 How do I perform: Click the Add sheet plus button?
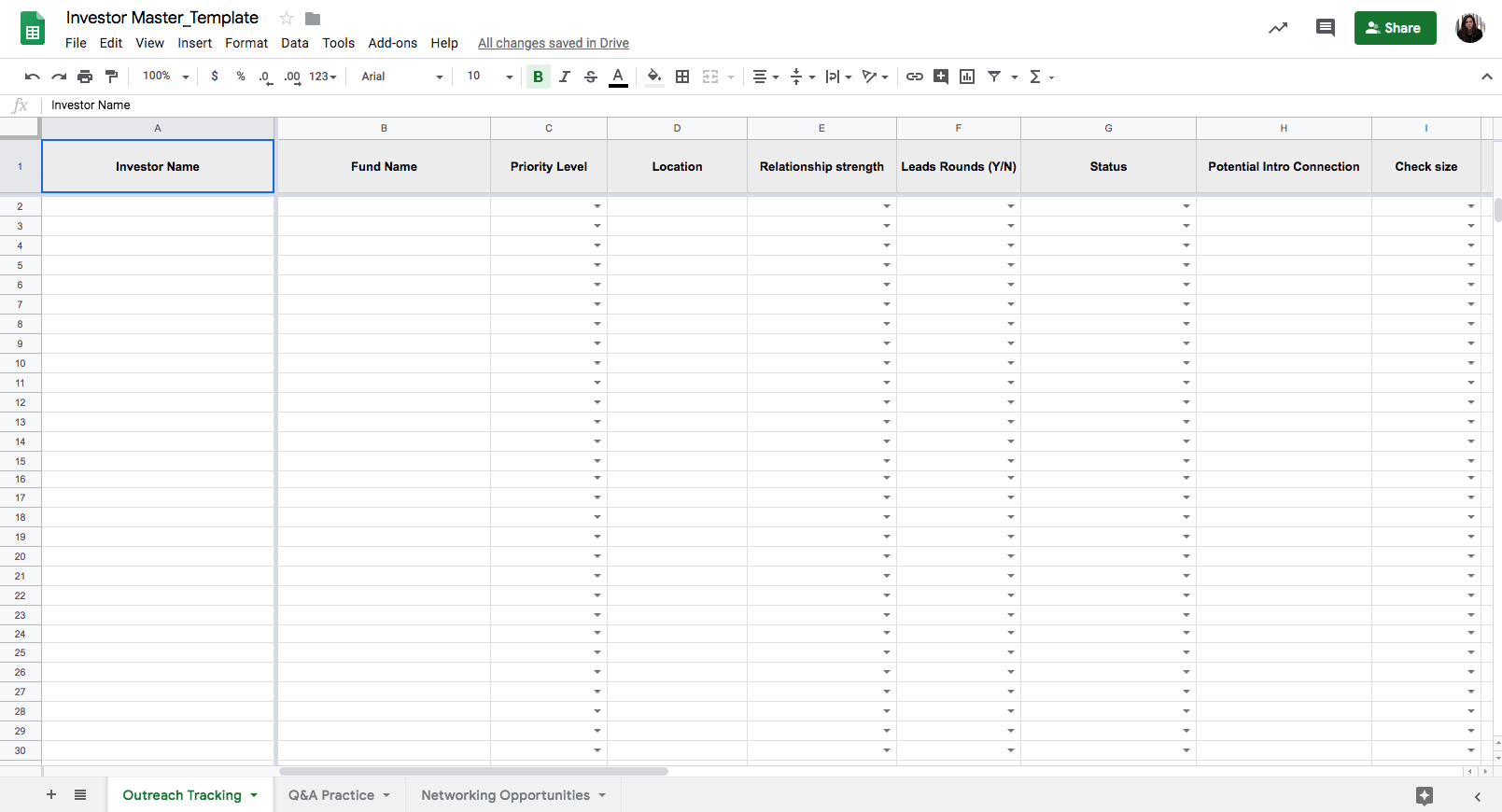click(51, 795)
